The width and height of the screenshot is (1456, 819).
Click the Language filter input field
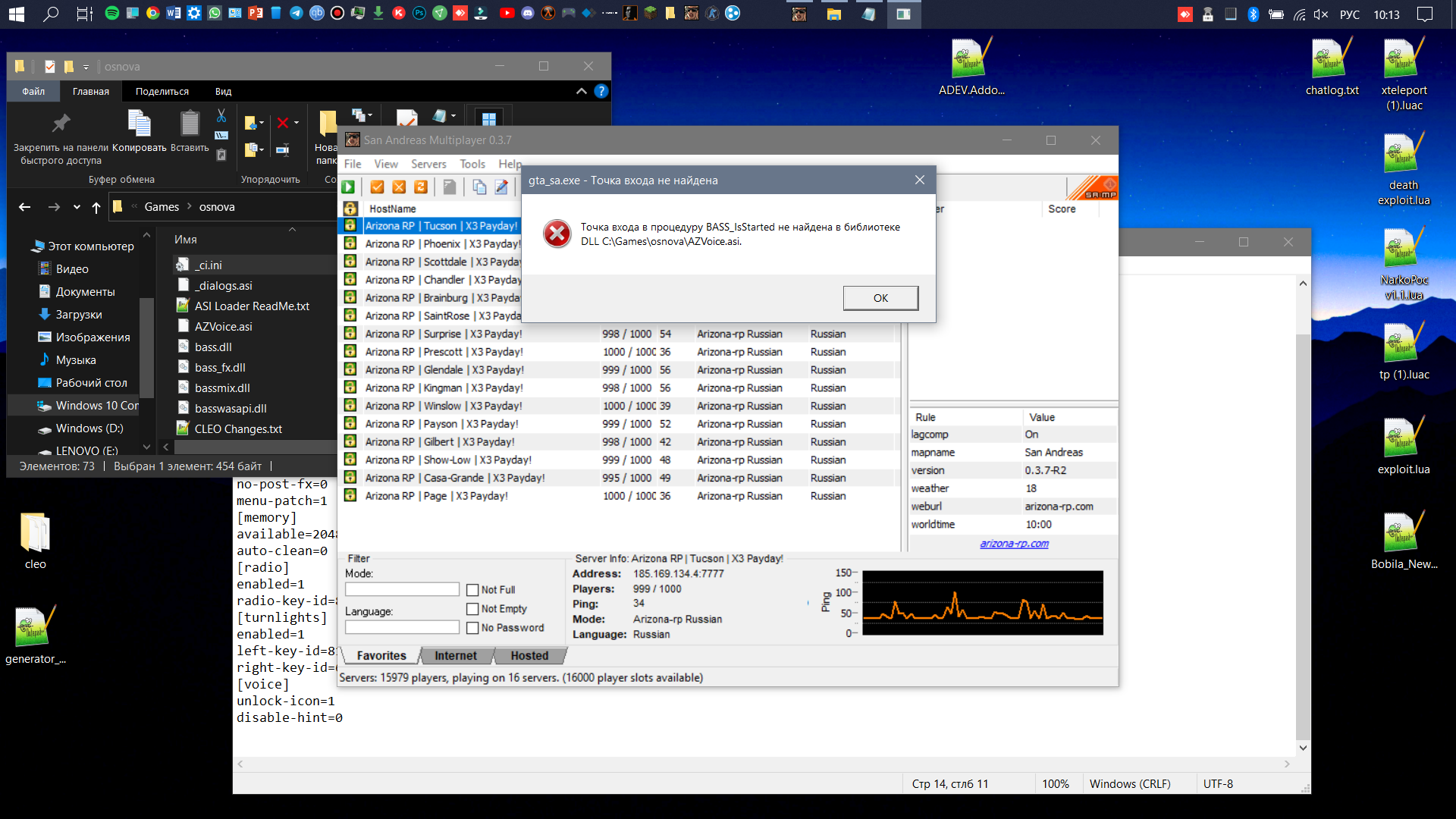coord(402,627)
